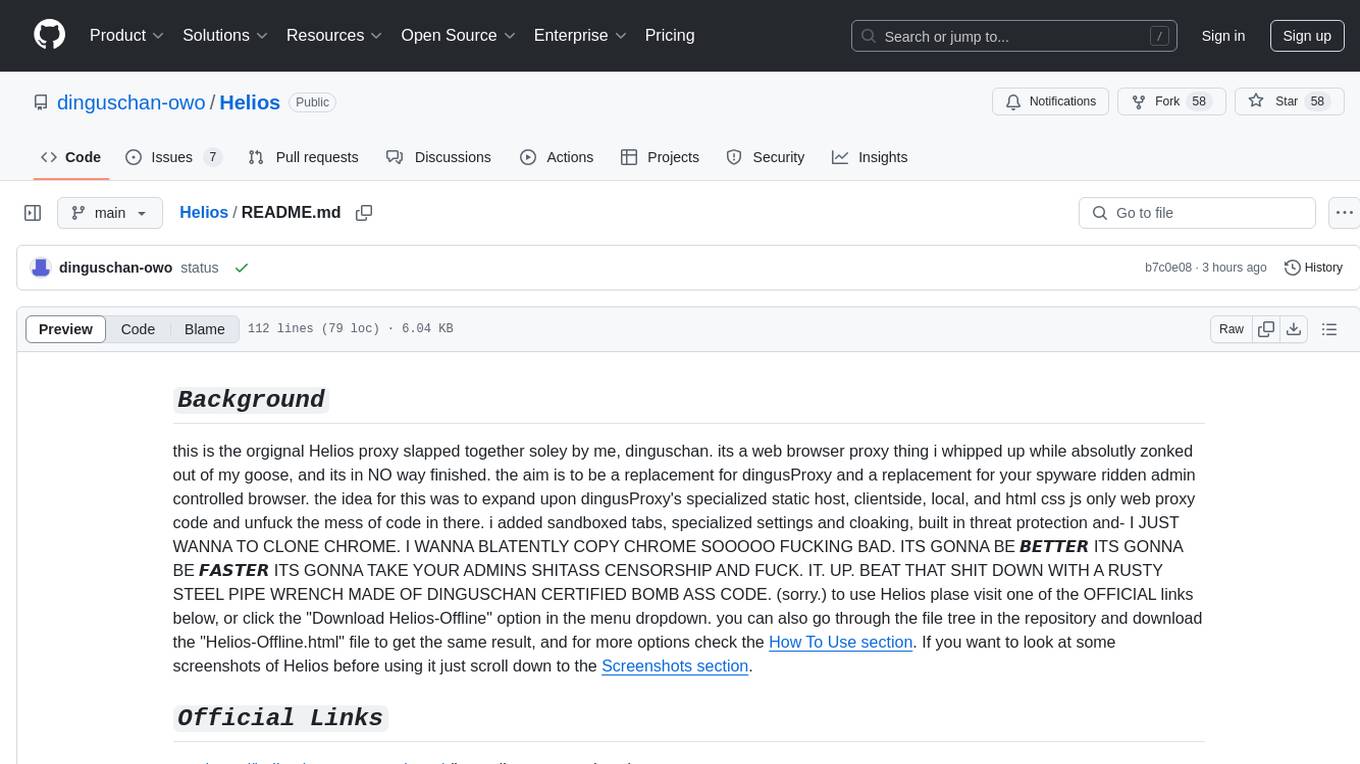Viewport: 1360px width, 764px height.
Task: Expand the Solutions menu
Action: coord(225,35)
